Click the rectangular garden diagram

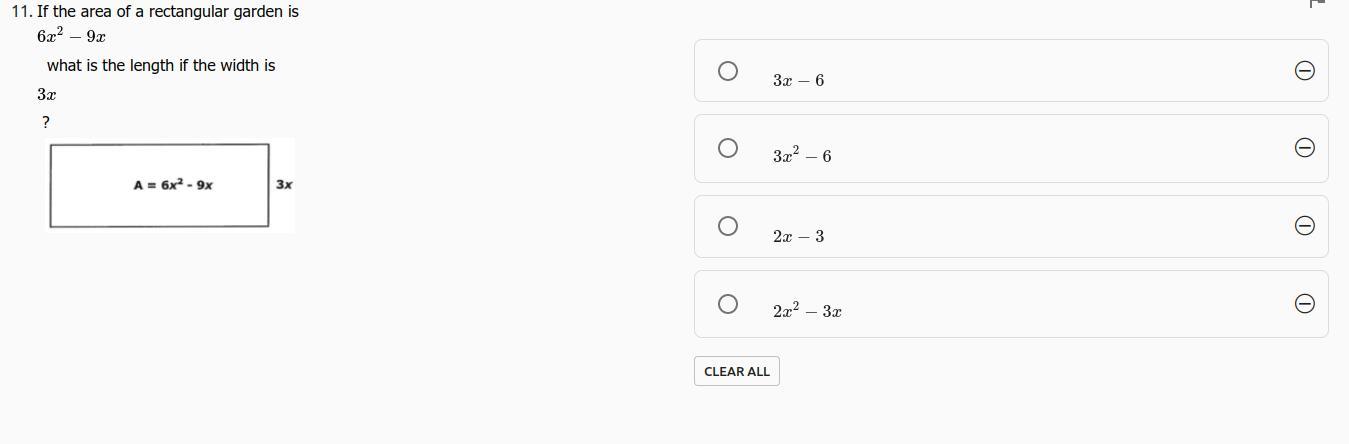[x=160, y=208]
